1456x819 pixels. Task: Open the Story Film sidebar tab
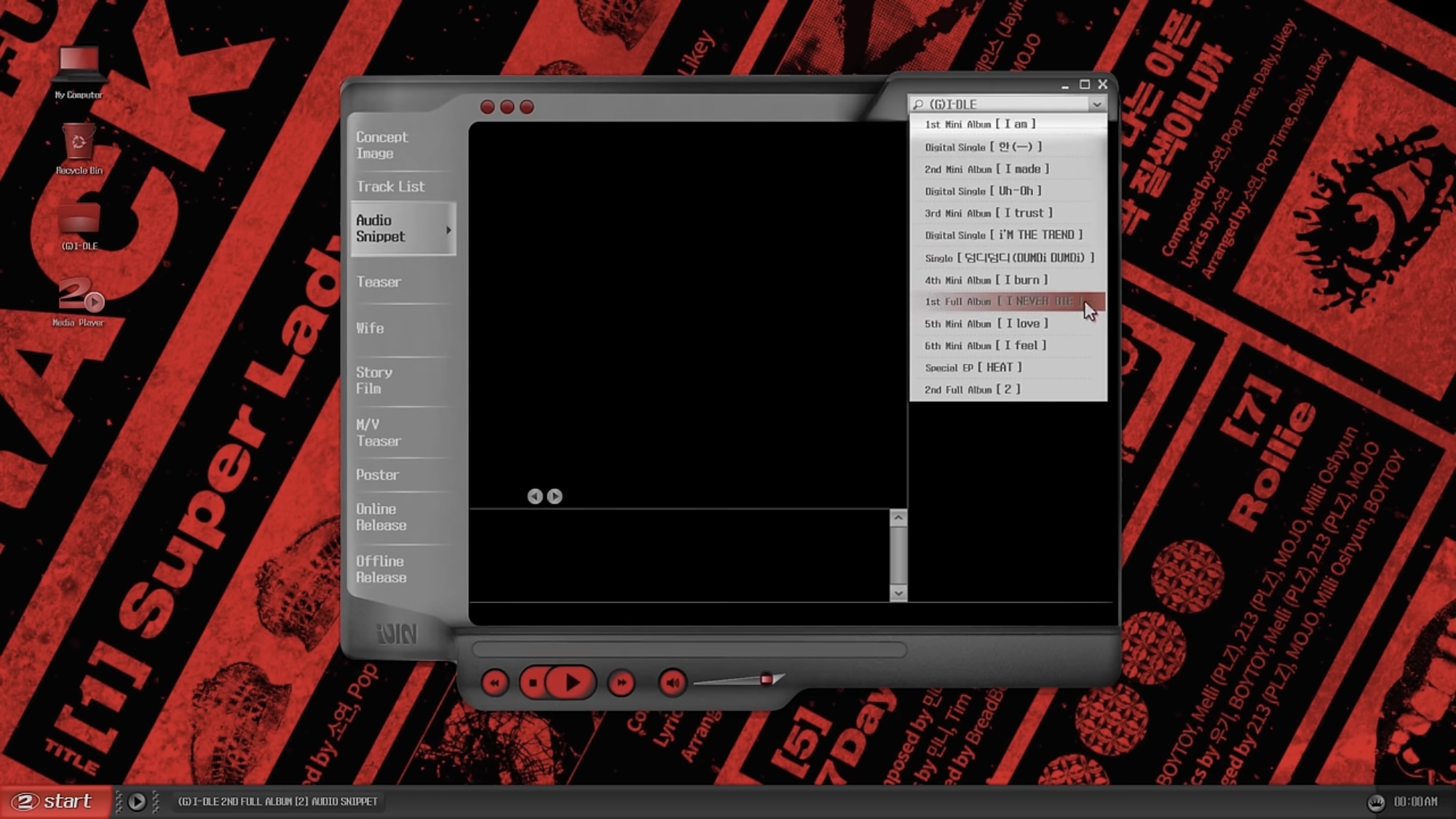point(403,380)
